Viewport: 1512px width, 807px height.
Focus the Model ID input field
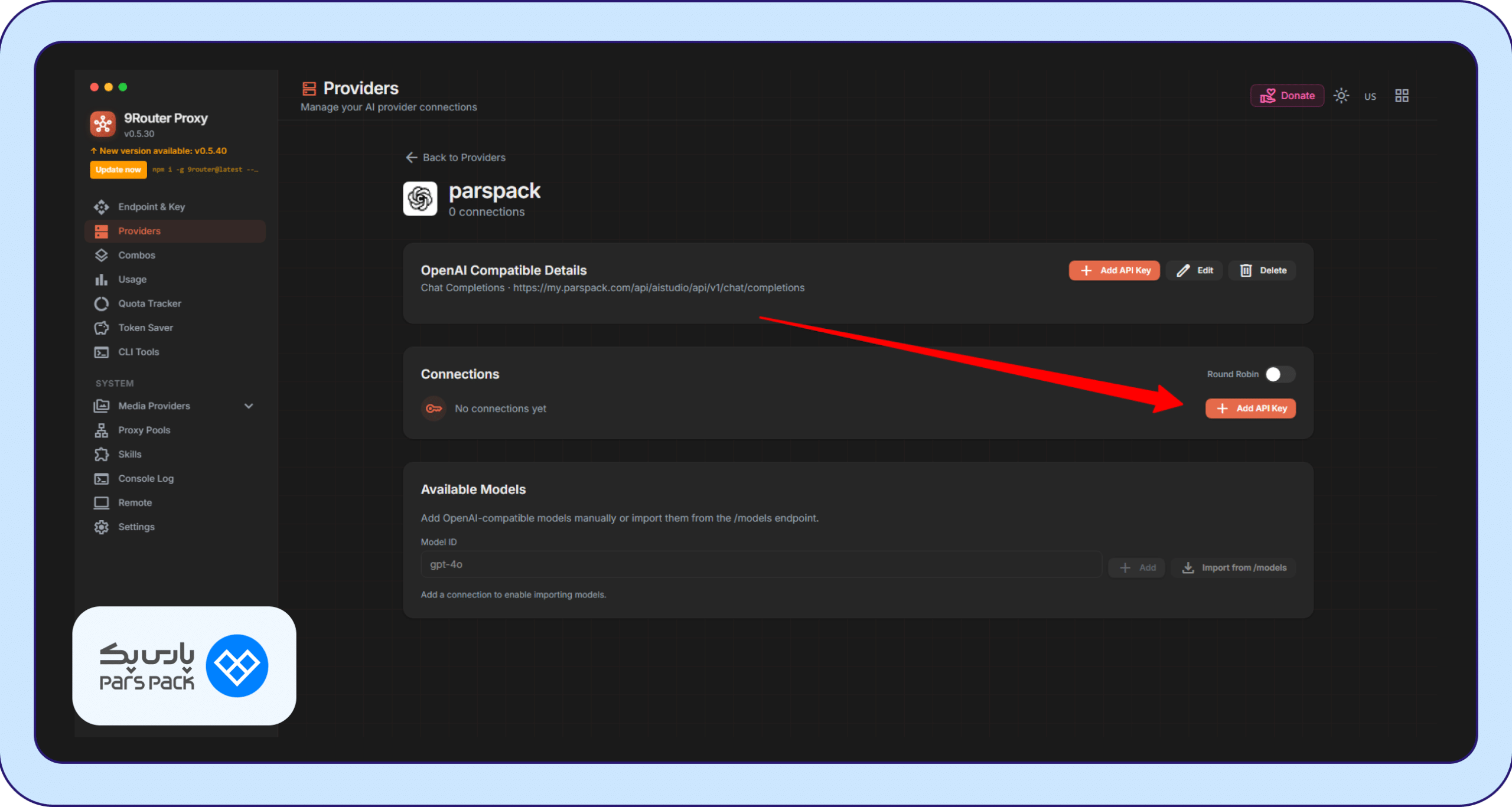point(761,564)
